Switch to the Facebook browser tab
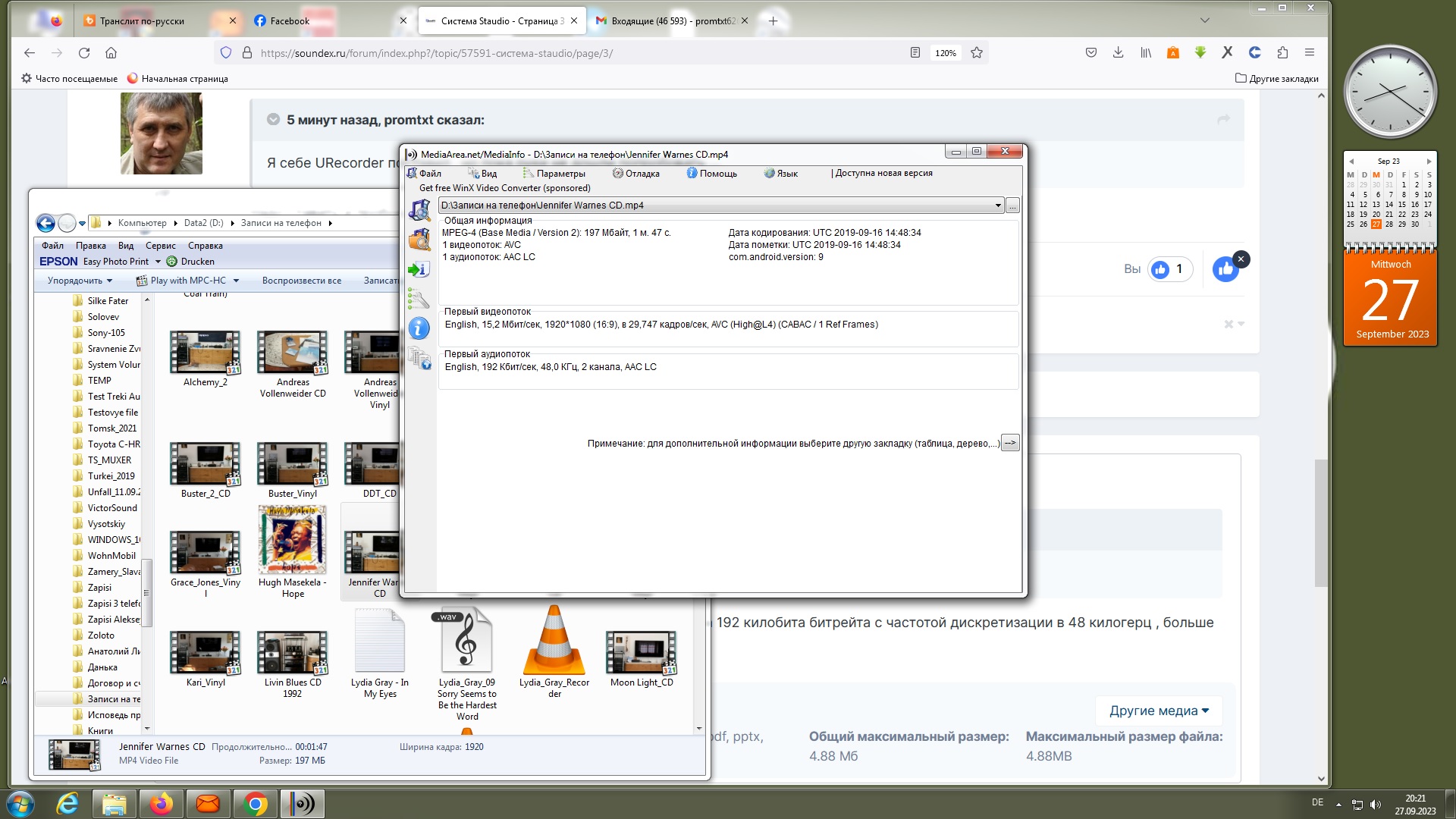This screenshot has height=819, width=1456. [x=290, y=21]
